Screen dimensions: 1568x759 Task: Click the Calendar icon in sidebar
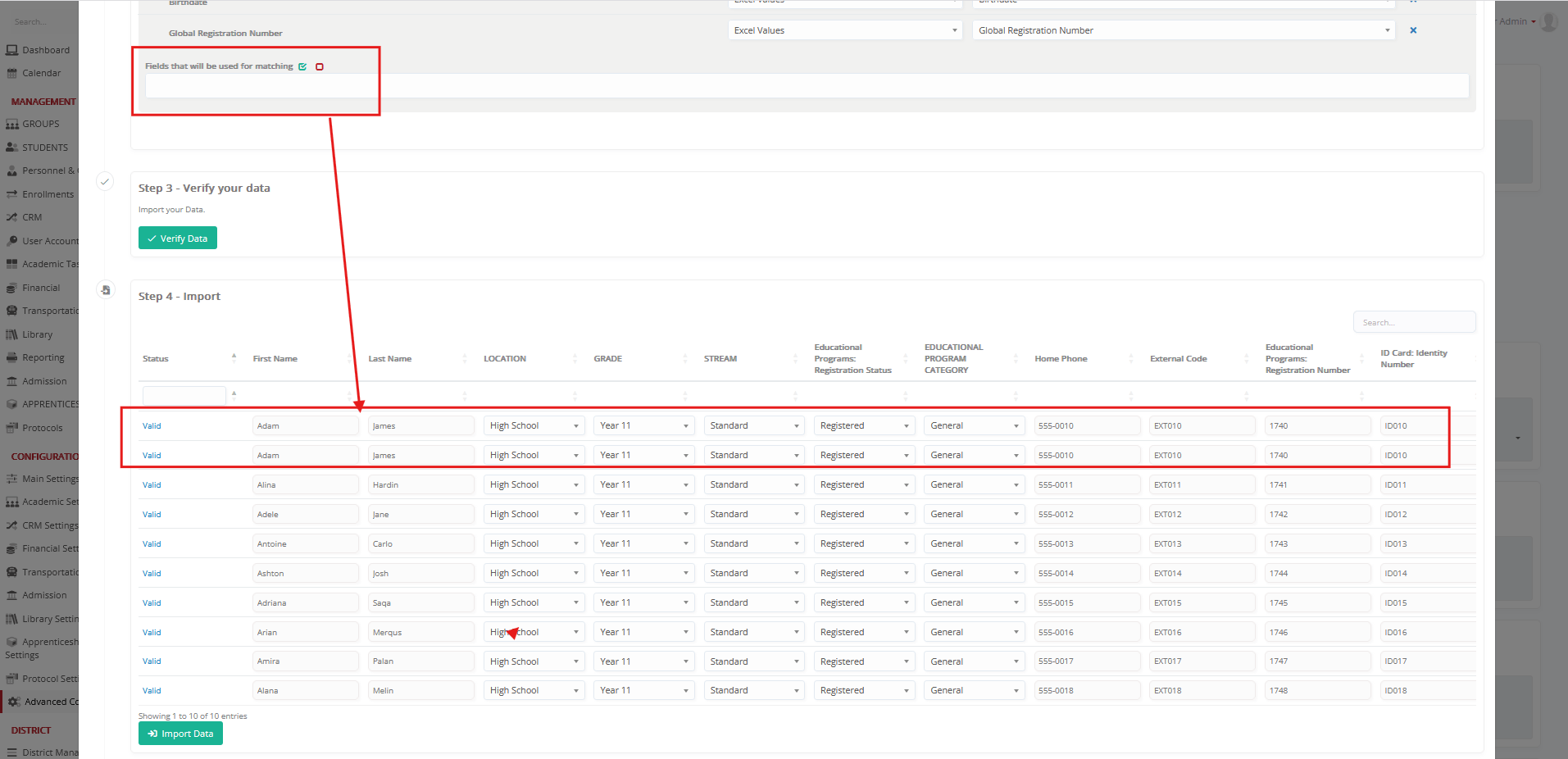12,73
